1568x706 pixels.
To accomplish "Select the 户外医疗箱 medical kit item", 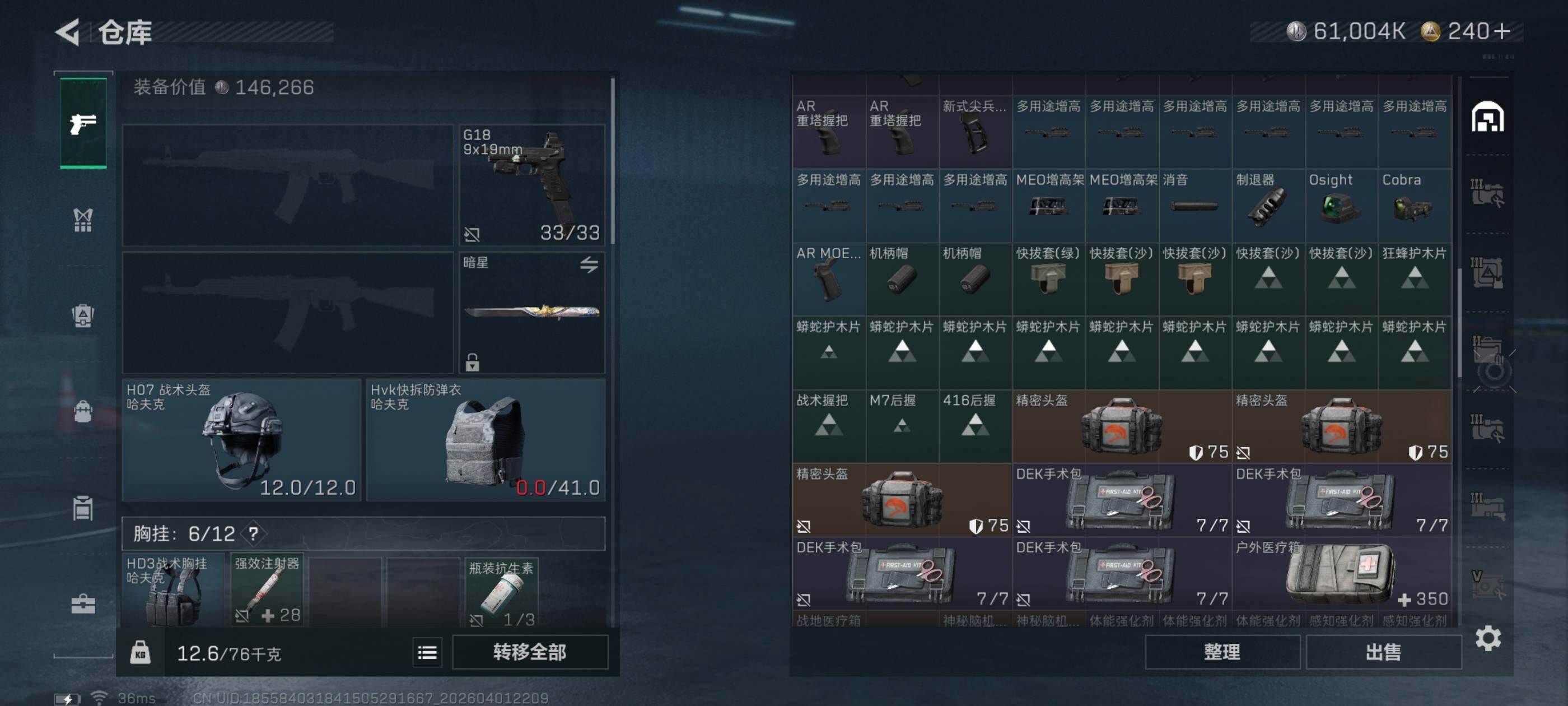I will tap(1342, 573).
